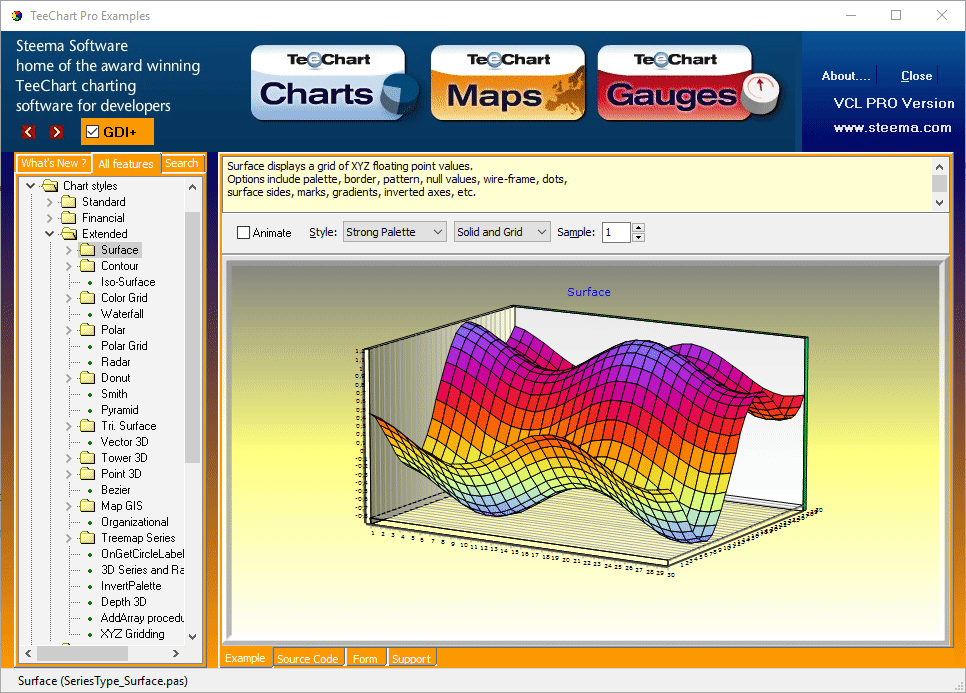Image resolution: width=966 pixels, height=693 pixels.
Task: Click the green bullet beside Bezier
Action: [x=90, y=490]
